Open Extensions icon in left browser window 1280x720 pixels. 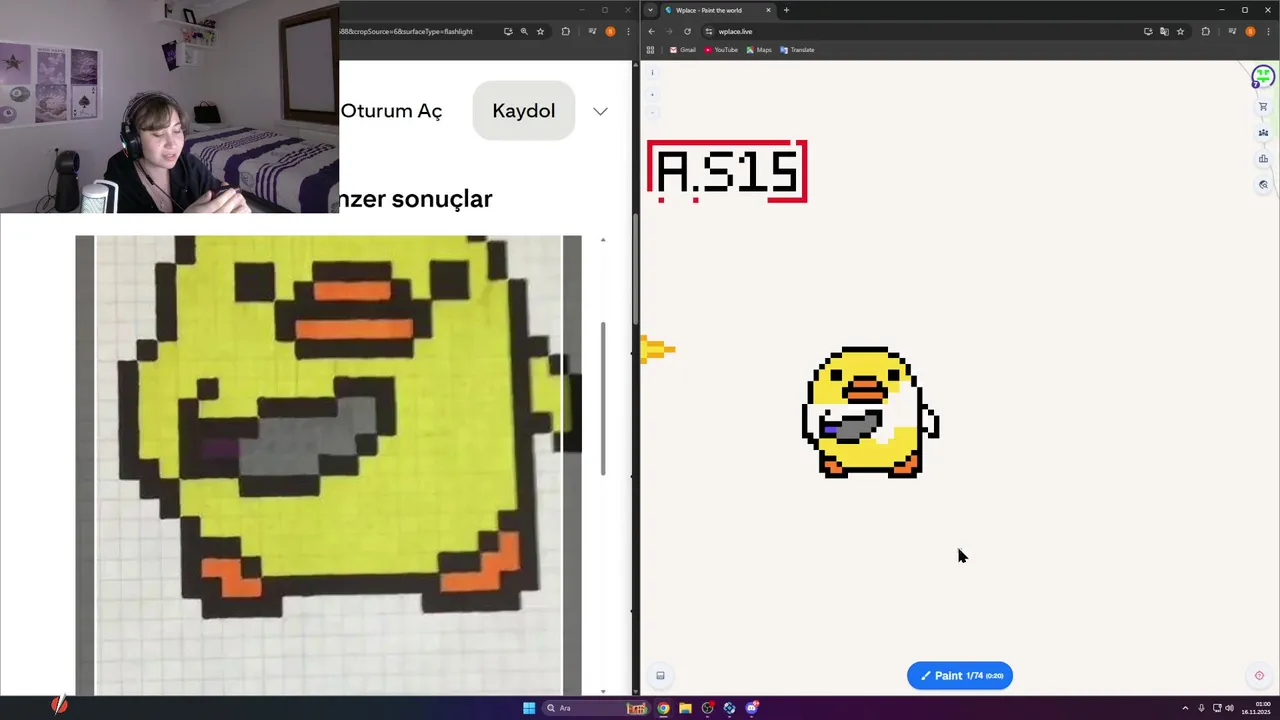pos(565,31)
